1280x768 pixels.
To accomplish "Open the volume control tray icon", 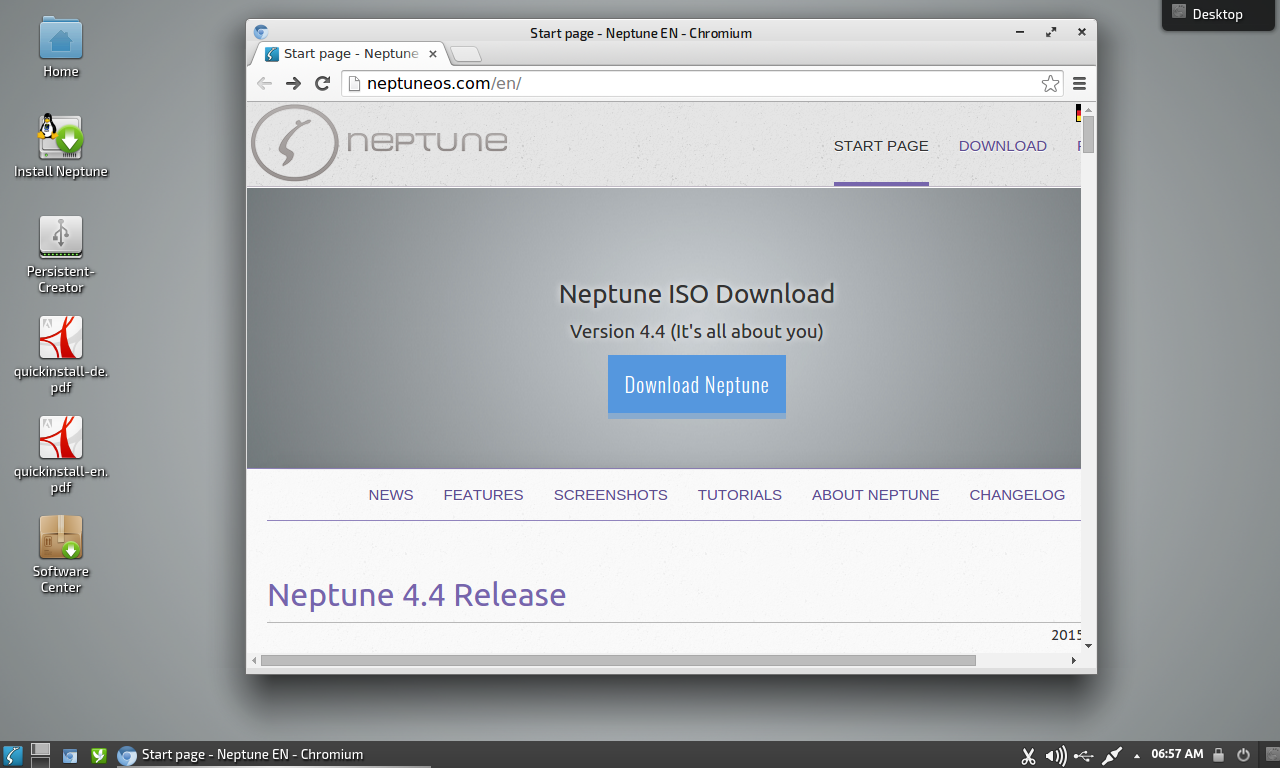I will click(x=1056, y=756).
